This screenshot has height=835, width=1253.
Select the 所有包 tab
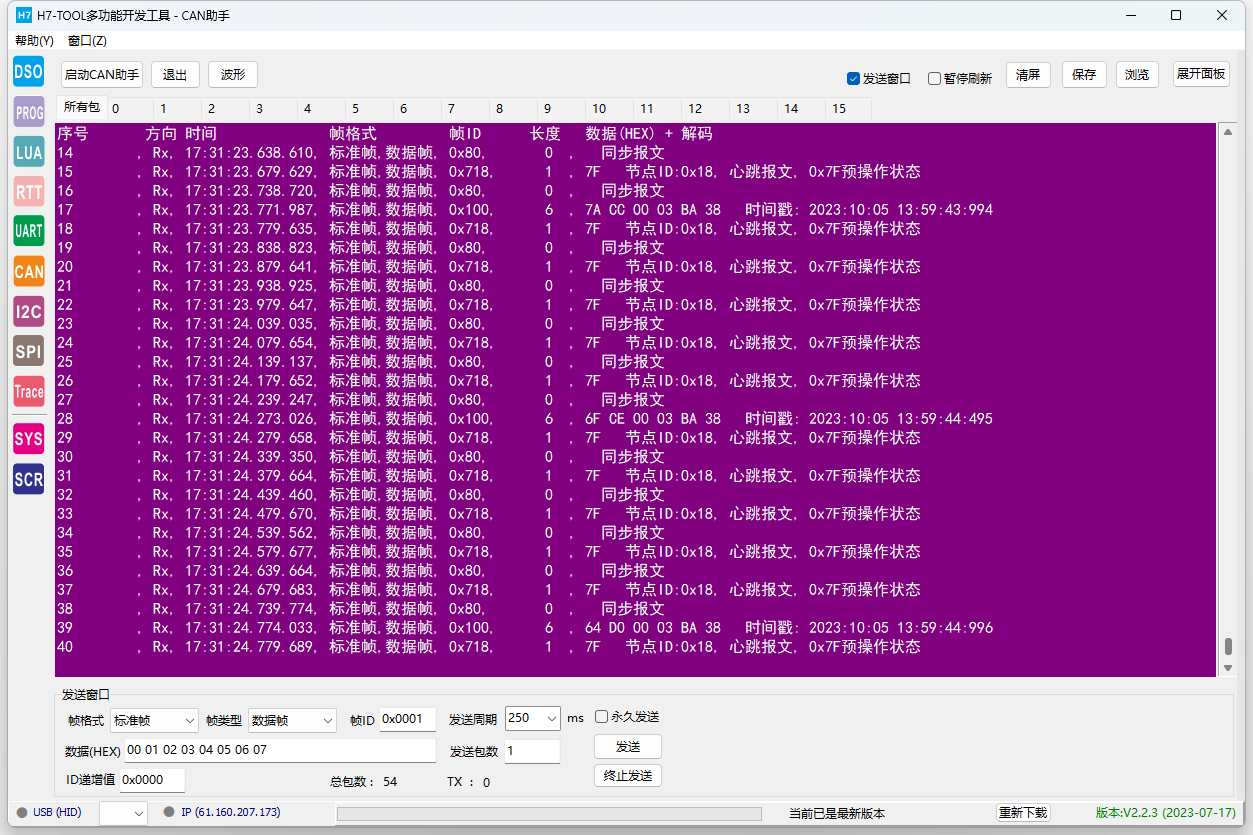pos(81,107)
